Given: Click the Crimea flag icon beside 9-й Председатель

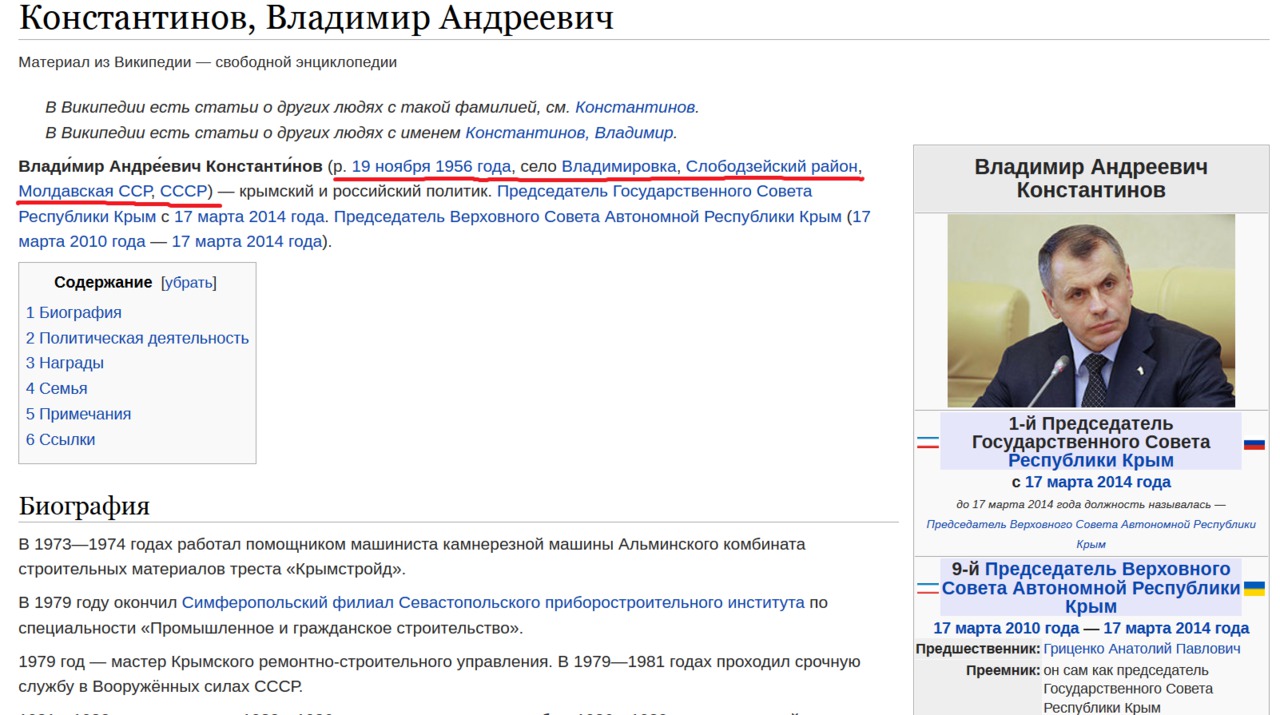Looking at the screenshot, I should click(928, 588).
